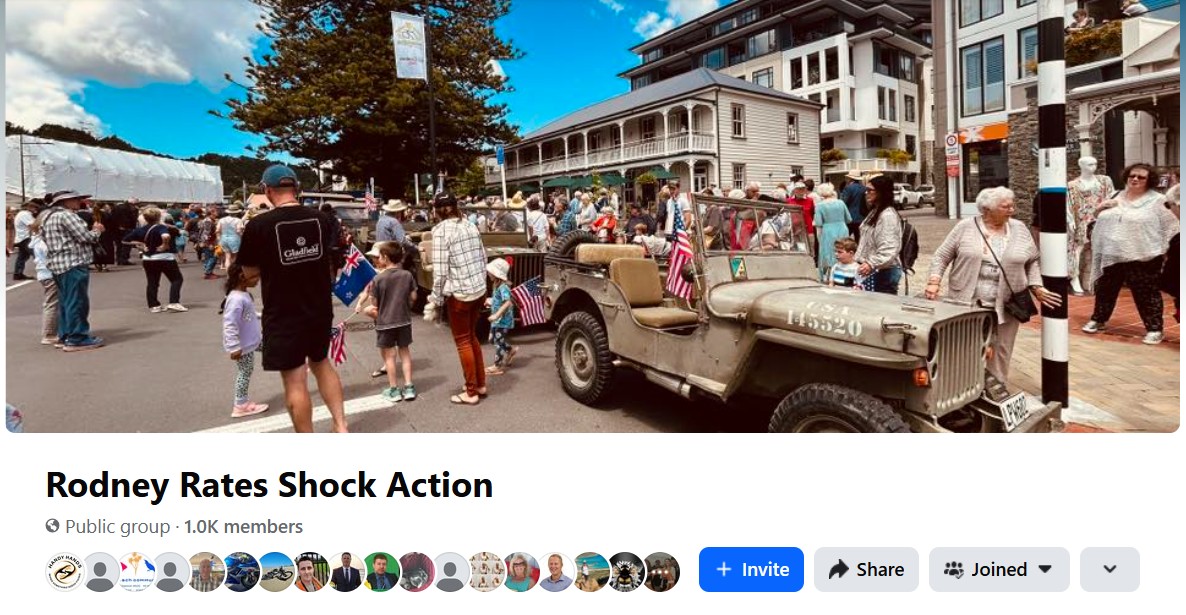Open the woman with sunglasses avatar

(521, 572)
